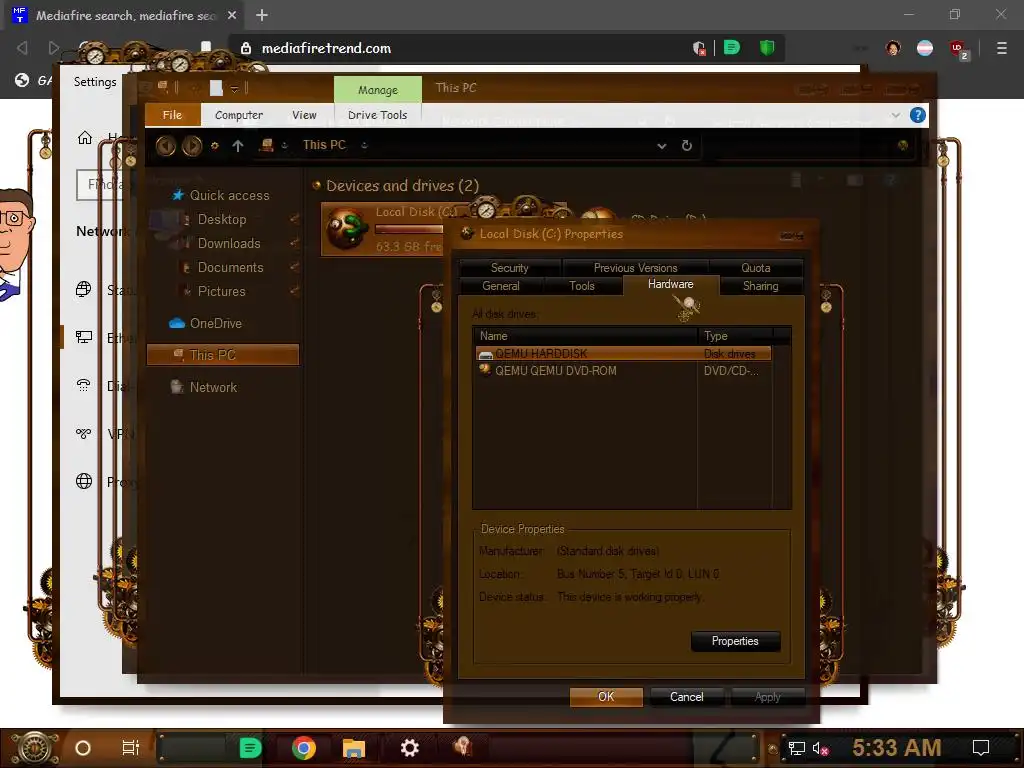Open the green notes app on taskbar

click(x=250, y=748)
